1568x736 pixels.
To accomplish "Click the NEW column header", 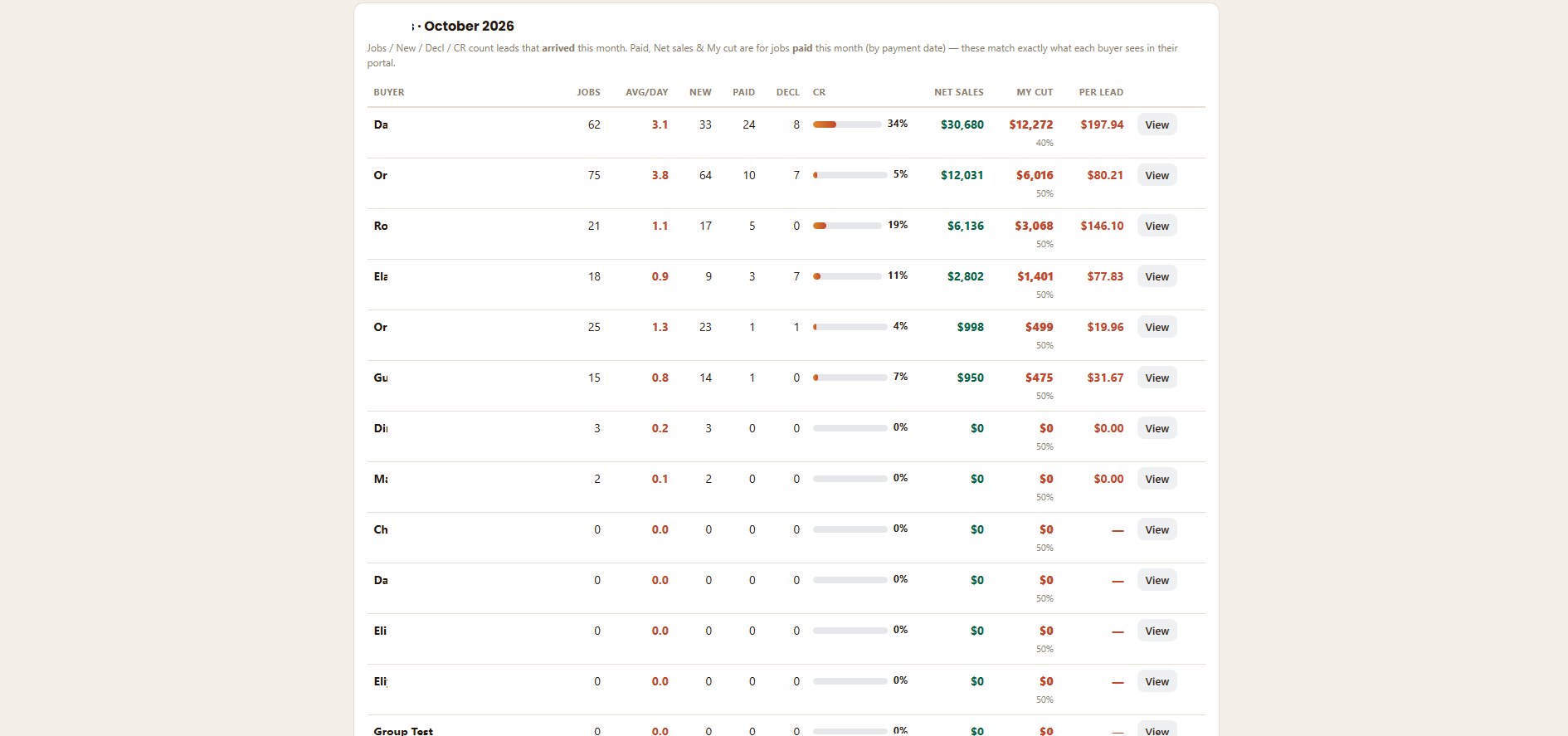I will (700, 92).
